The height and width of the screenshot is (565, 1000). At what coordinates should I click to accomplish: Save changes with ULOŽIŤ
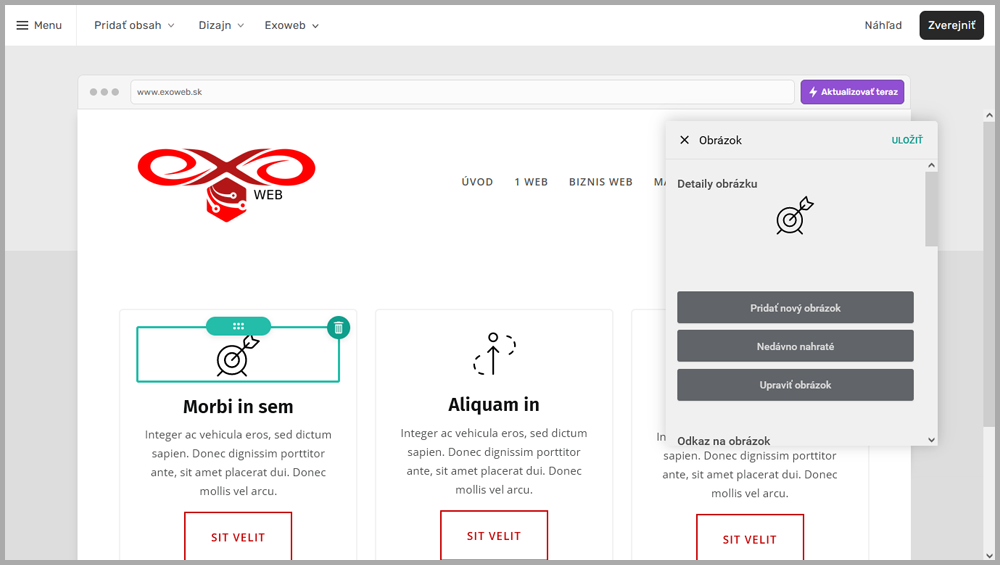(x=907, y=140)
